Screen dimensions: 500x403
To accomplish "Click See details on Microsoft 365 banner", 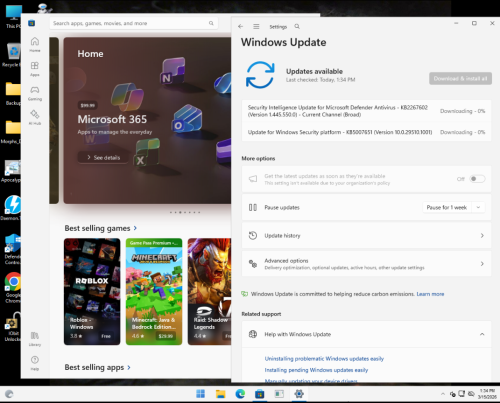I will click(x=103, y=157).
